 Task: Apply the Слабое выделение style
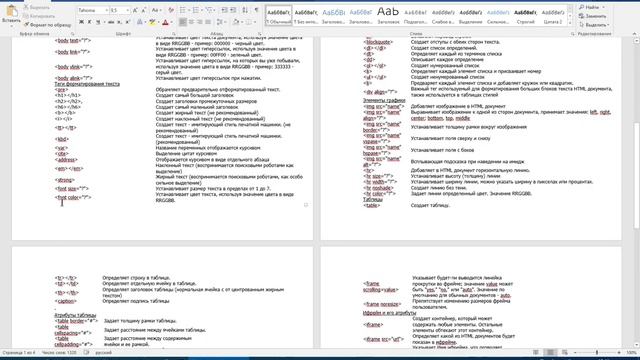pos(443,16)
